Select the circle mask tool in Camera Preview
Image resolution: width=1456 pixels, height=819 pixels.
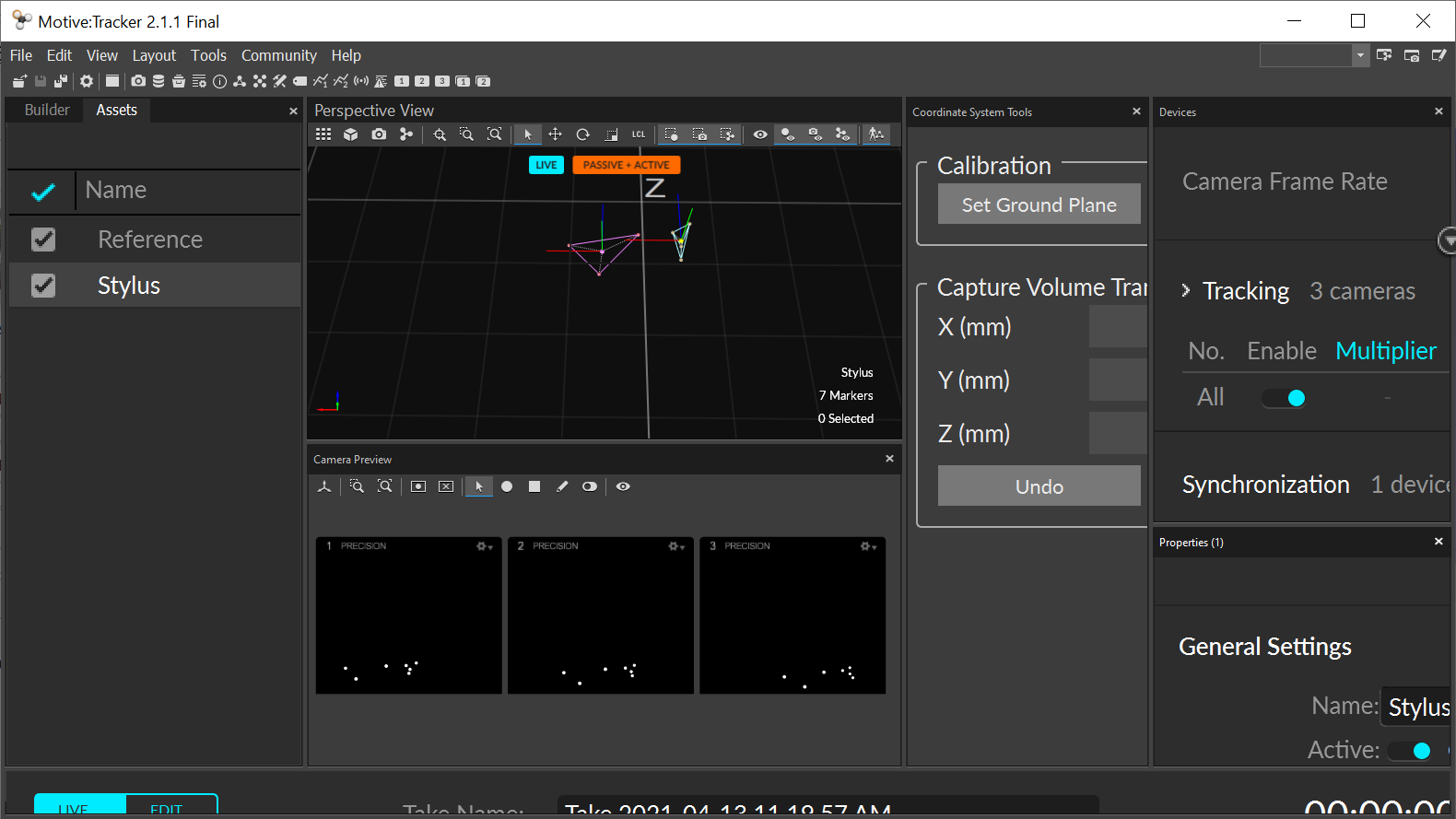click(x=507, y=486)
